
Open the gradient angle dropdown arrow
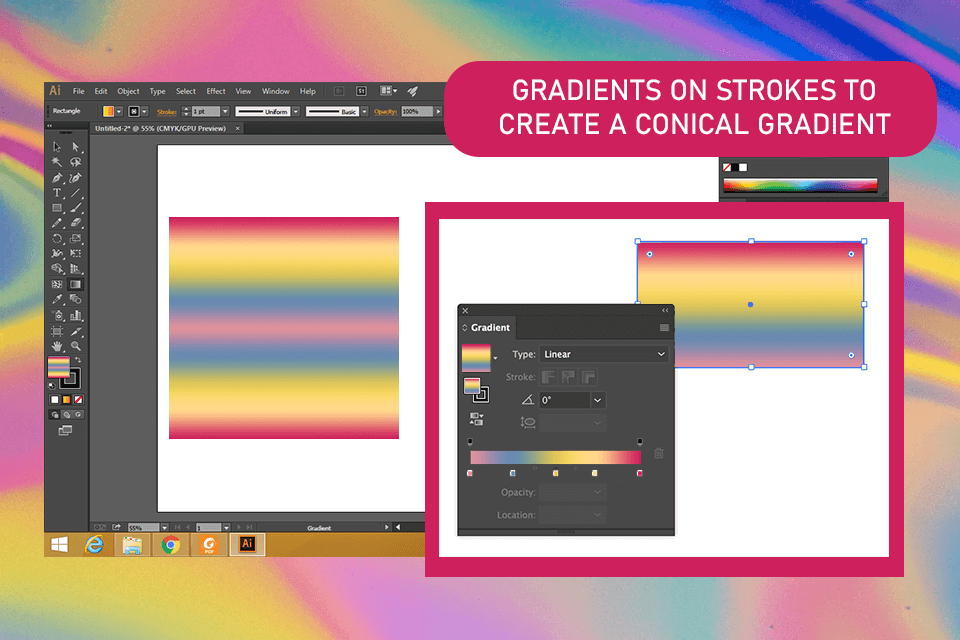click(x=598, y=400)
